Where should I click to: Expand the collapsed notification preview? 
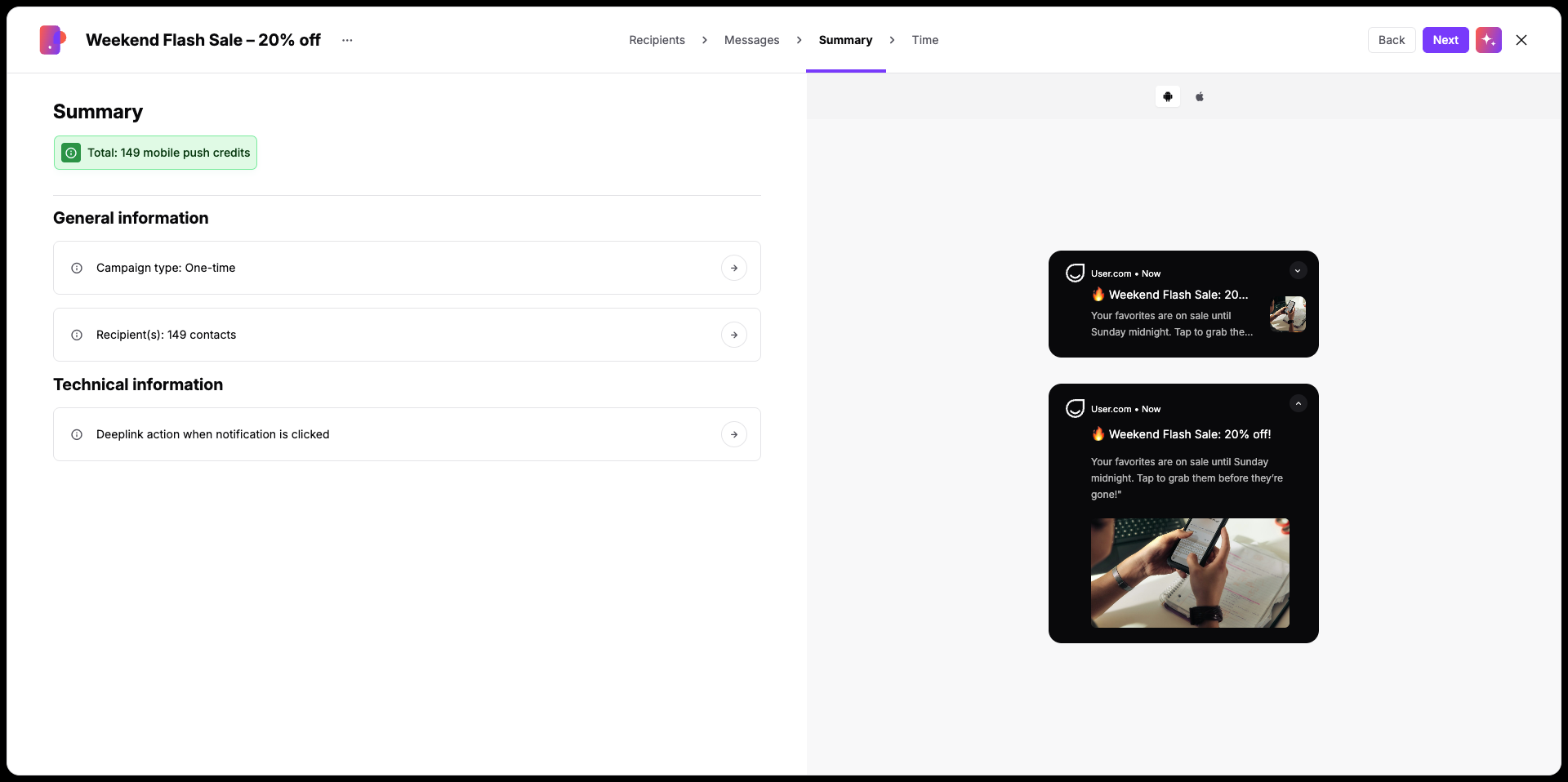tap(1298, 270)
